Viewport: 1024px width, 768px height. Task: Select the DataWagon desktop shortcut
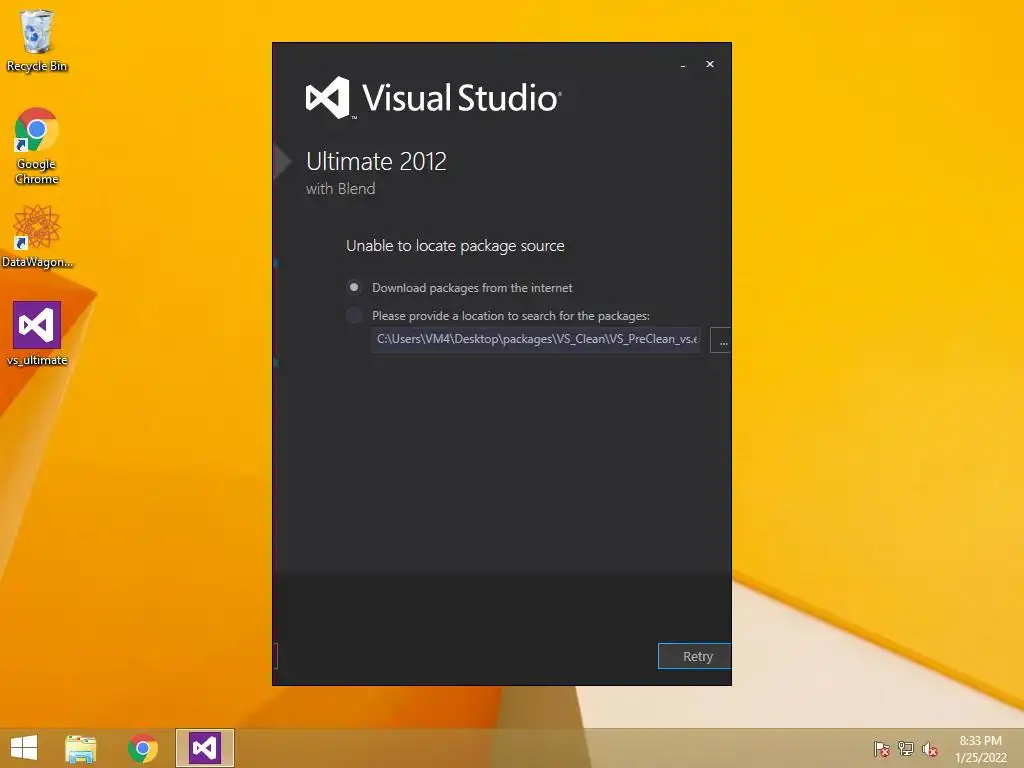37,236
